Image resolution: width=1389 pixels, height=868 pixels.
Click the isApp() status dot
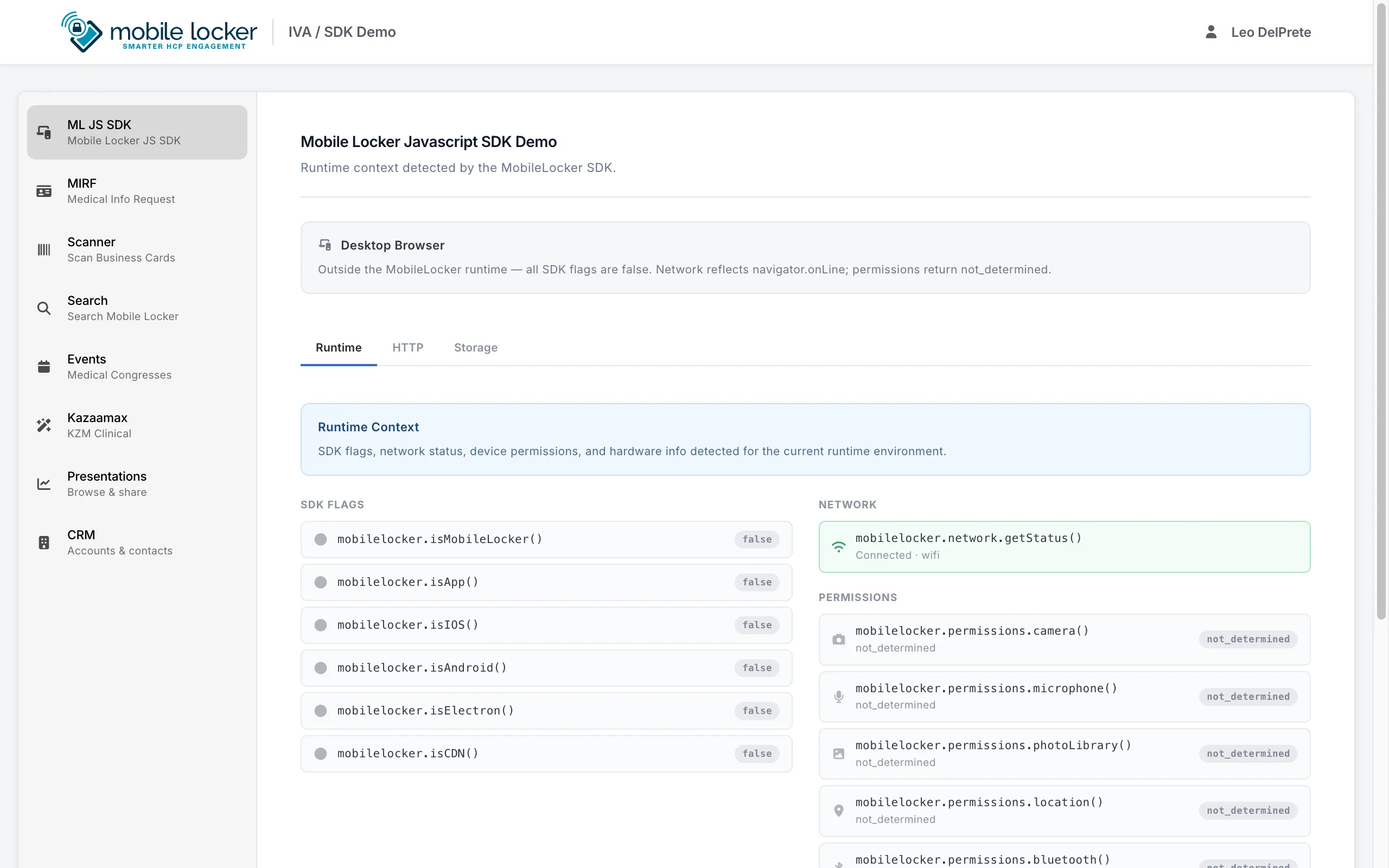coord(321,582)
